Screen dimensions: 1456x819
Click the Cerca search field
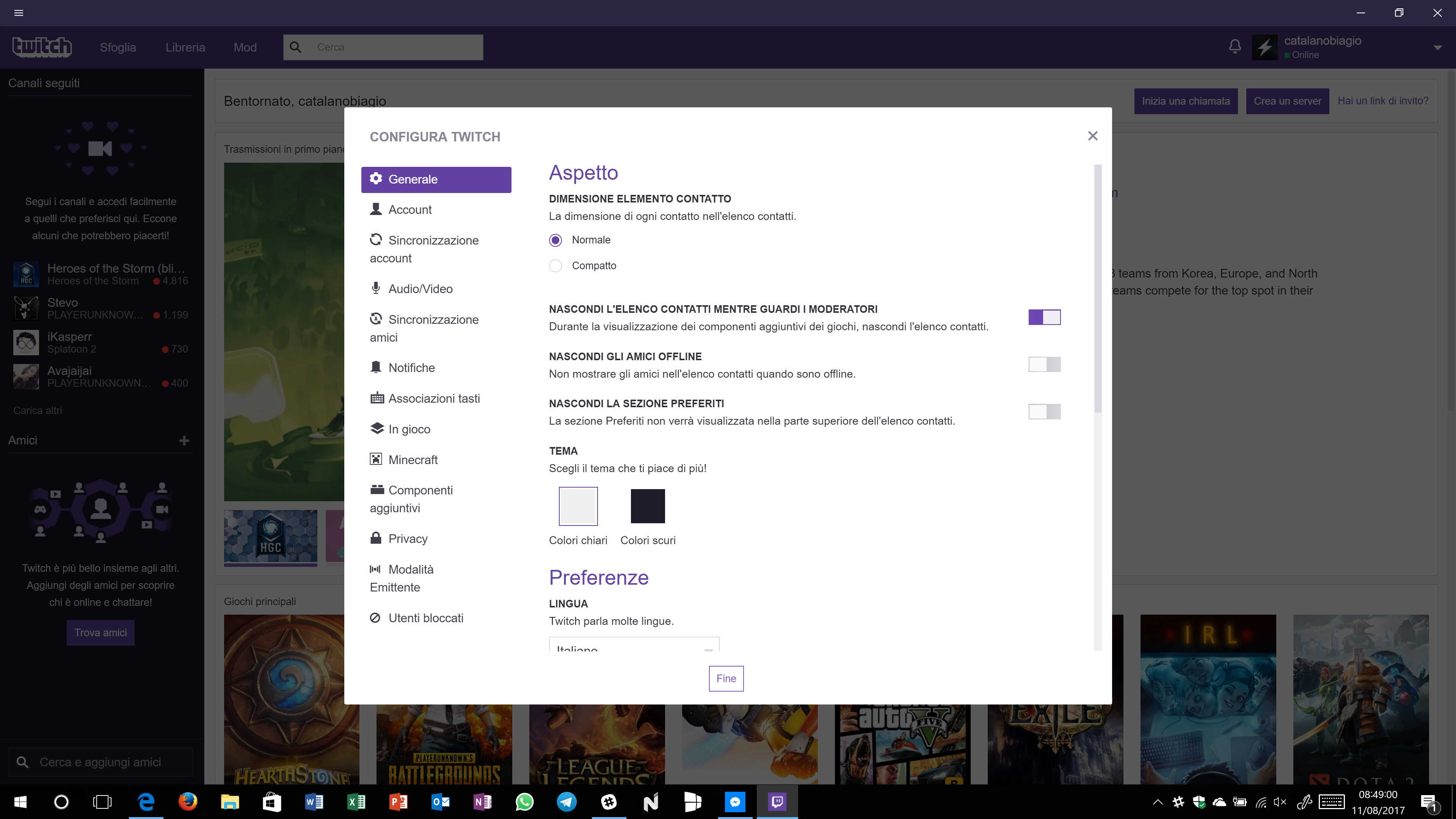383,47
